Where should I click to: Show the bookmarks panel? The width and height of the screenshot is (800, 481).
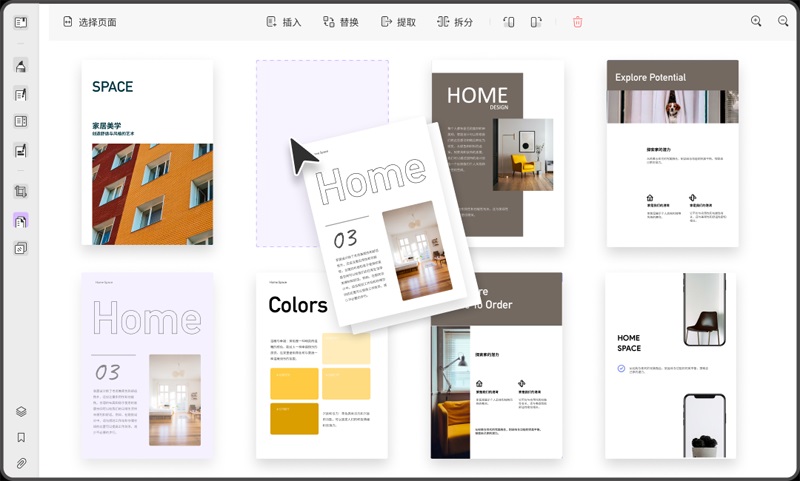point(21,437)
